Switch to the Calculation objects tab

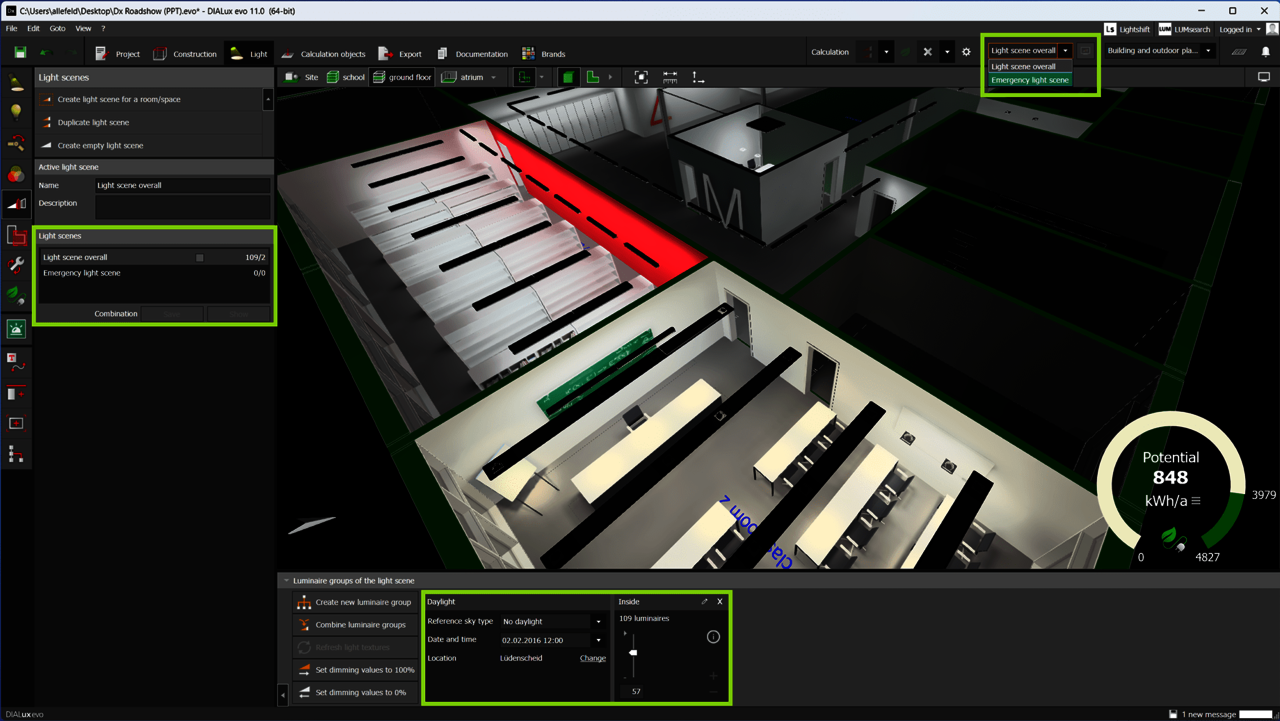(323, 54)
